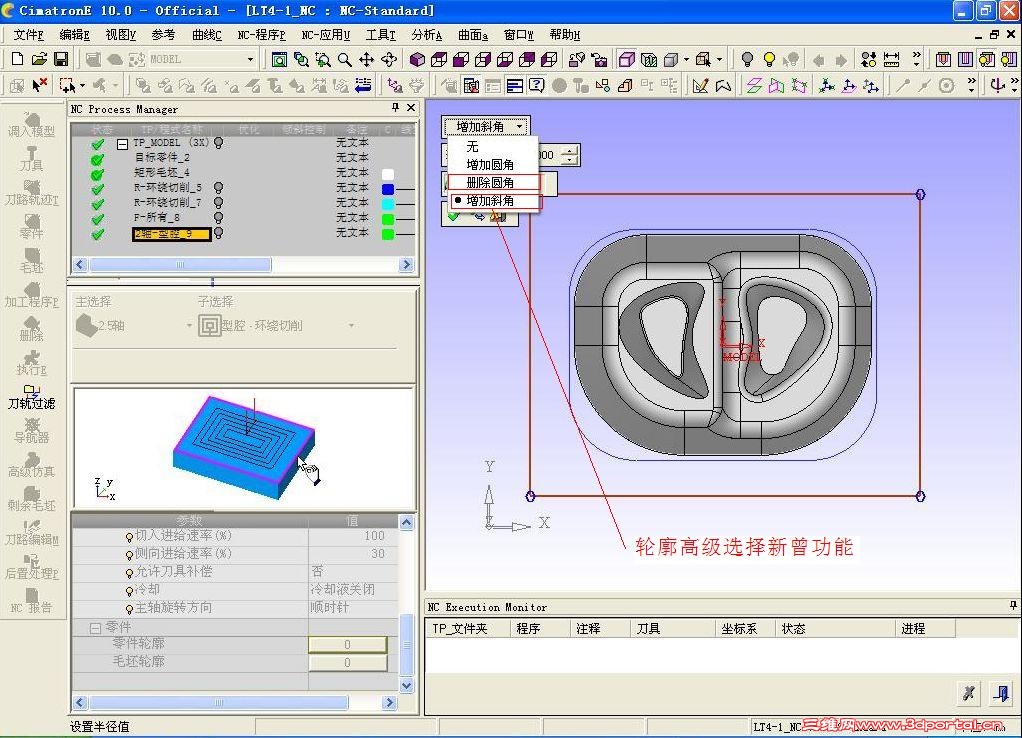The width and height of the screenshot is (1022, 738).
Task: Open the NC-程序P menu
Action: [261, 35]
